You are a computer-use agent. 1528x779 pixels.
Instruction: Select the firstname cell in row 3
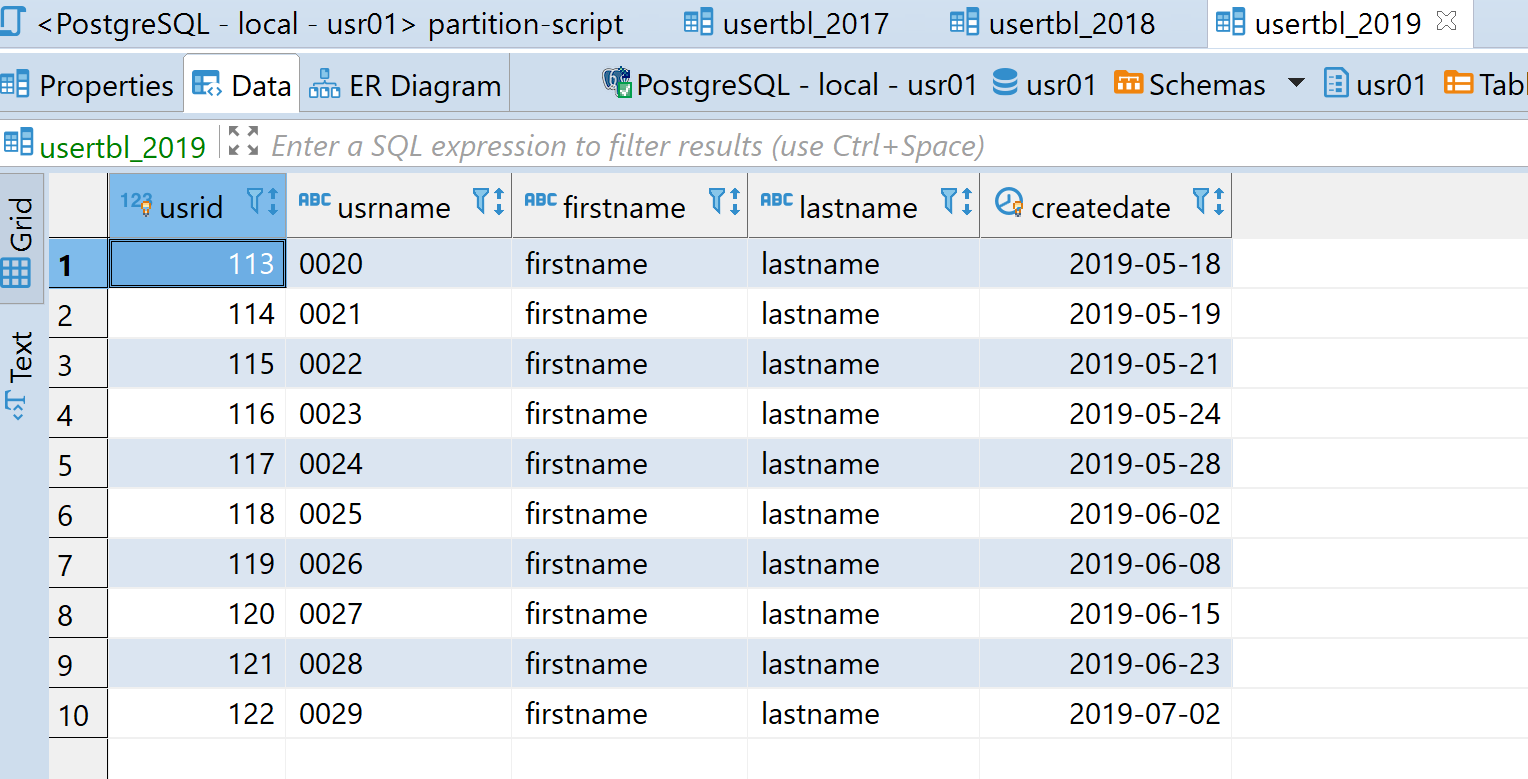629,364
